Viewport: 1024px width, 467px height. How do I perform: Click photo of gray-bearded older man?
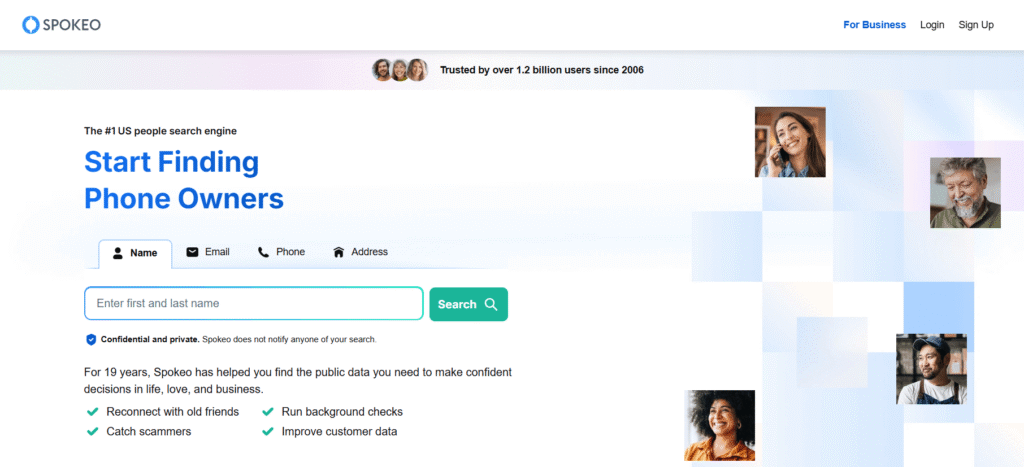point(965,192)
